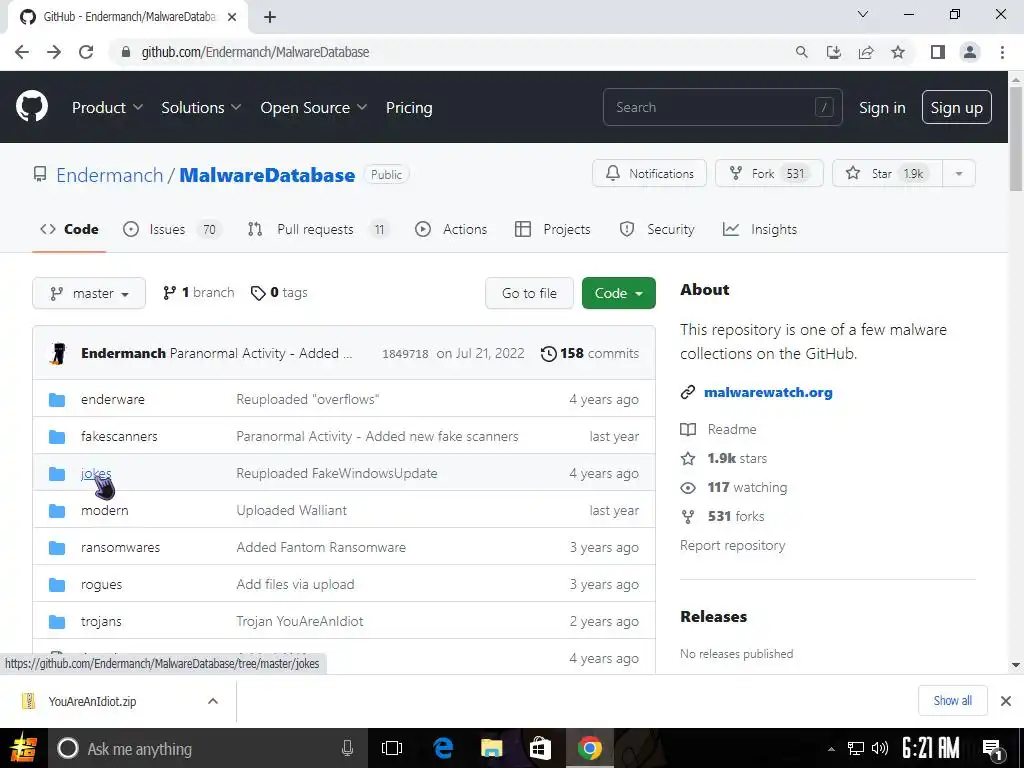Image resolution: width=1024 pixels, height=768 pixels.
Task: Open Issues tab
Action: pos(172,229)
